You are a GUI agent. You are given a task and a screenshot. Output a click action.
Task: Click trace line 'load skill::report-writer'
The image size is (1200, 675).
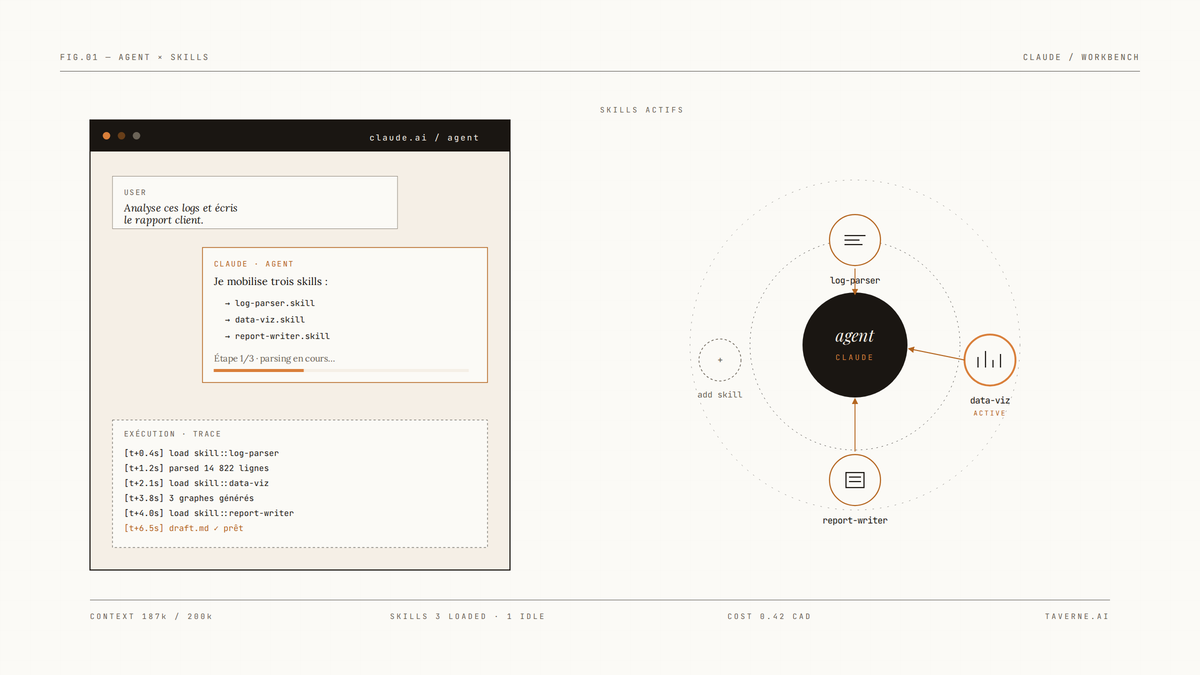[x=209, y=513]
